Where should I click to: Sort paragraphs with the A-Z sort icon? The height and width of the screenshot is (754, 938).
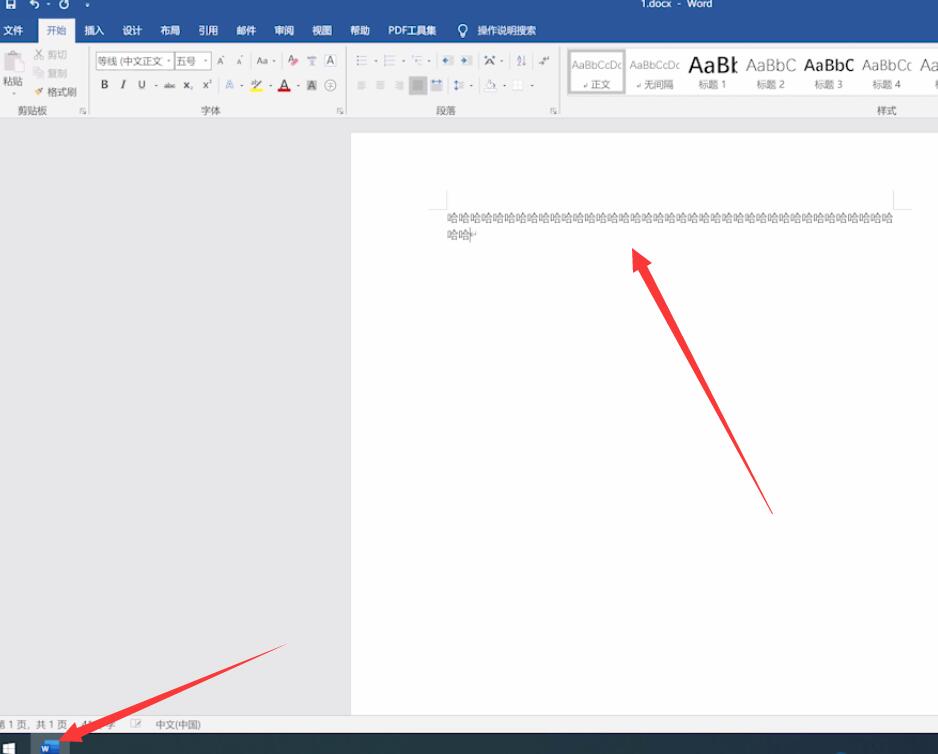click(x=521, y=60)
